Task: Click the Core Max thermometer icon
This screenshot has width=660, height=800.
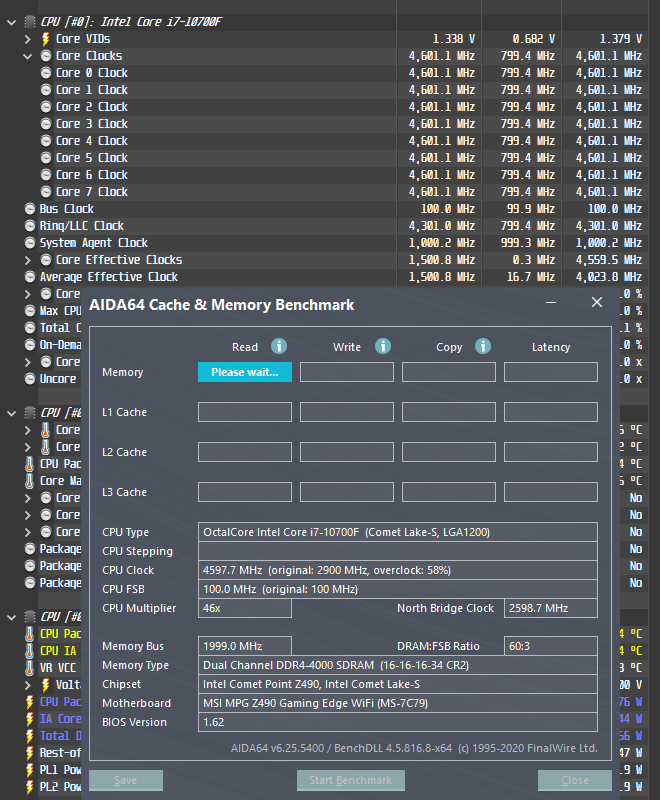Action: click(x=30, y=481)
